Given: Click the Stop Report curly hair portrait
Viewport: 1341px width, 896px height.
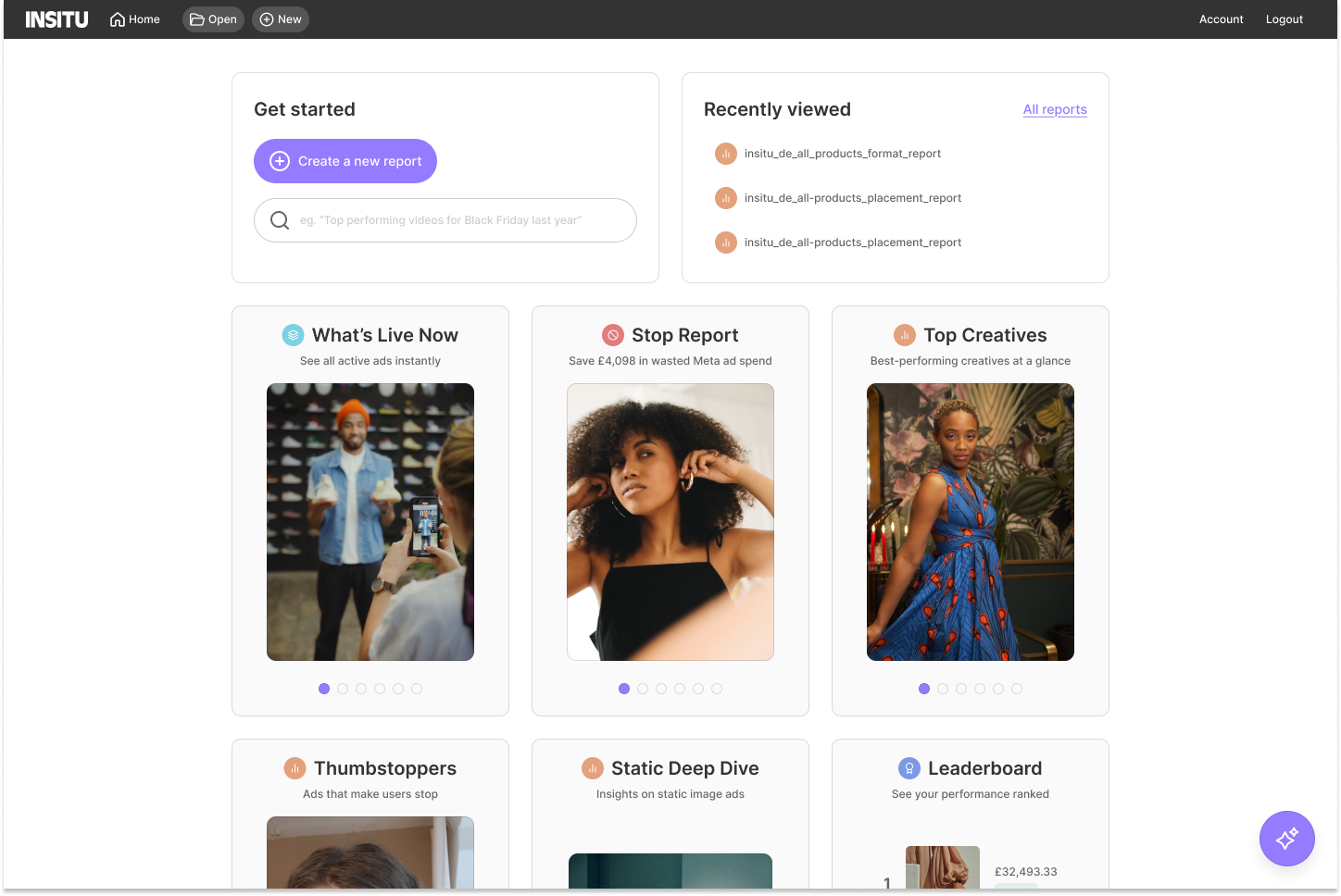Looking at the screenshot, I should point(670,522).
